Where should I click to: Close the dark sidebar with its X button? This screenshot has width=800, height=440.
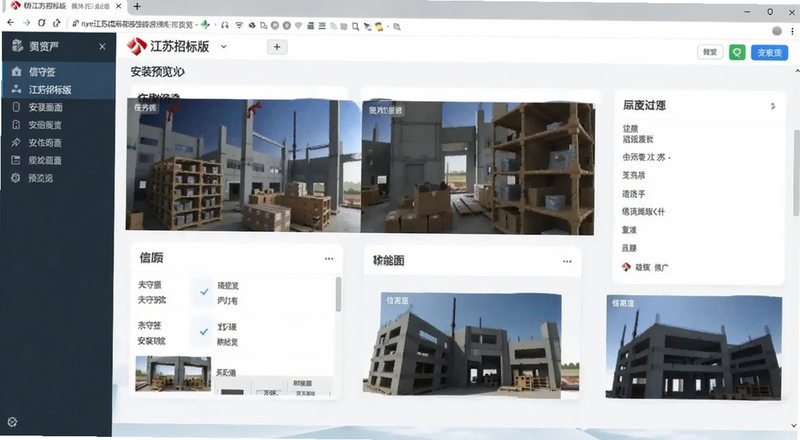pyautogui.click(x=102, y=46)
